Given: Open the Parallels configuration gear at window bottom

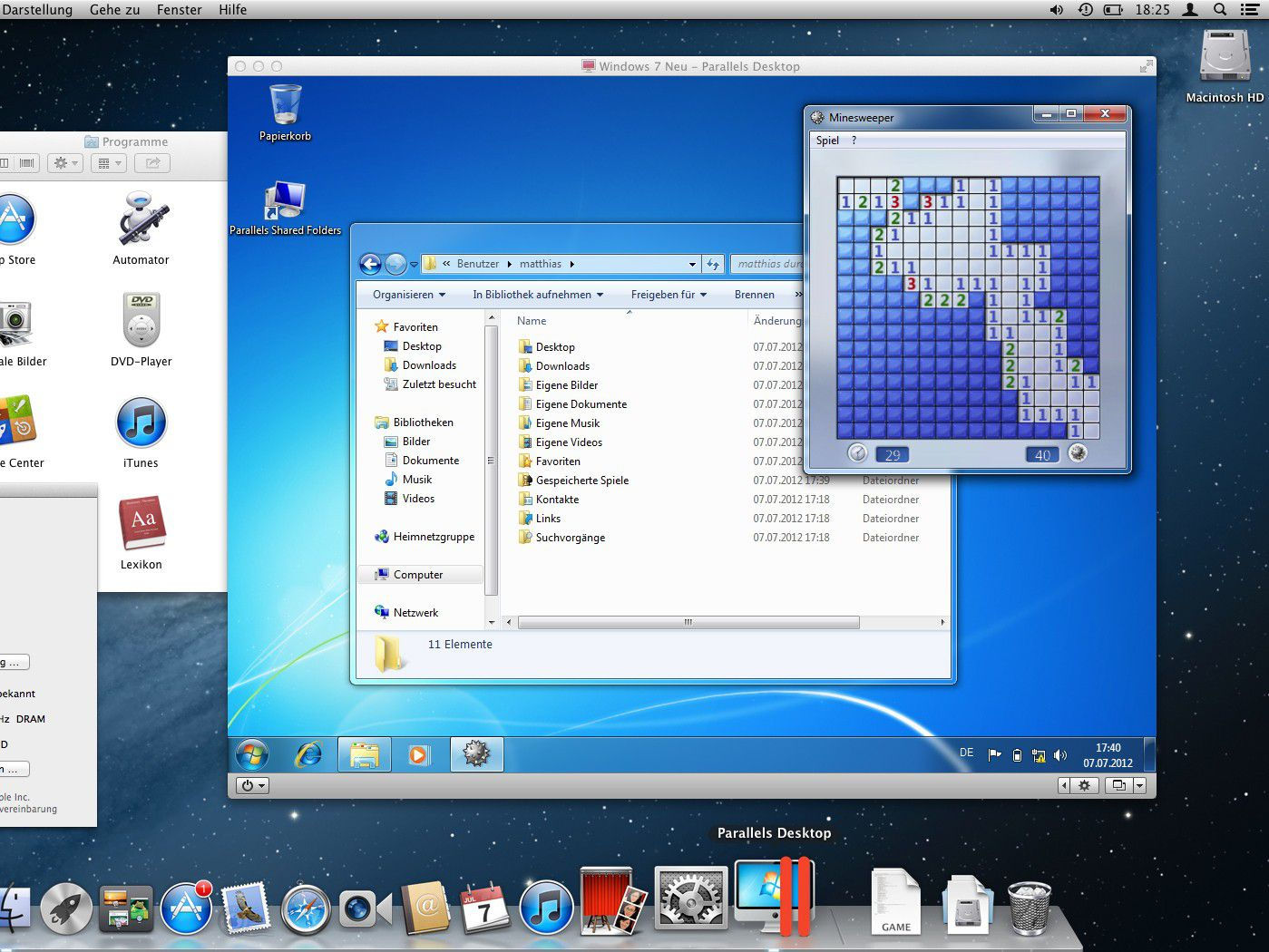Looking at the screenshot, I should (1084, 785).
